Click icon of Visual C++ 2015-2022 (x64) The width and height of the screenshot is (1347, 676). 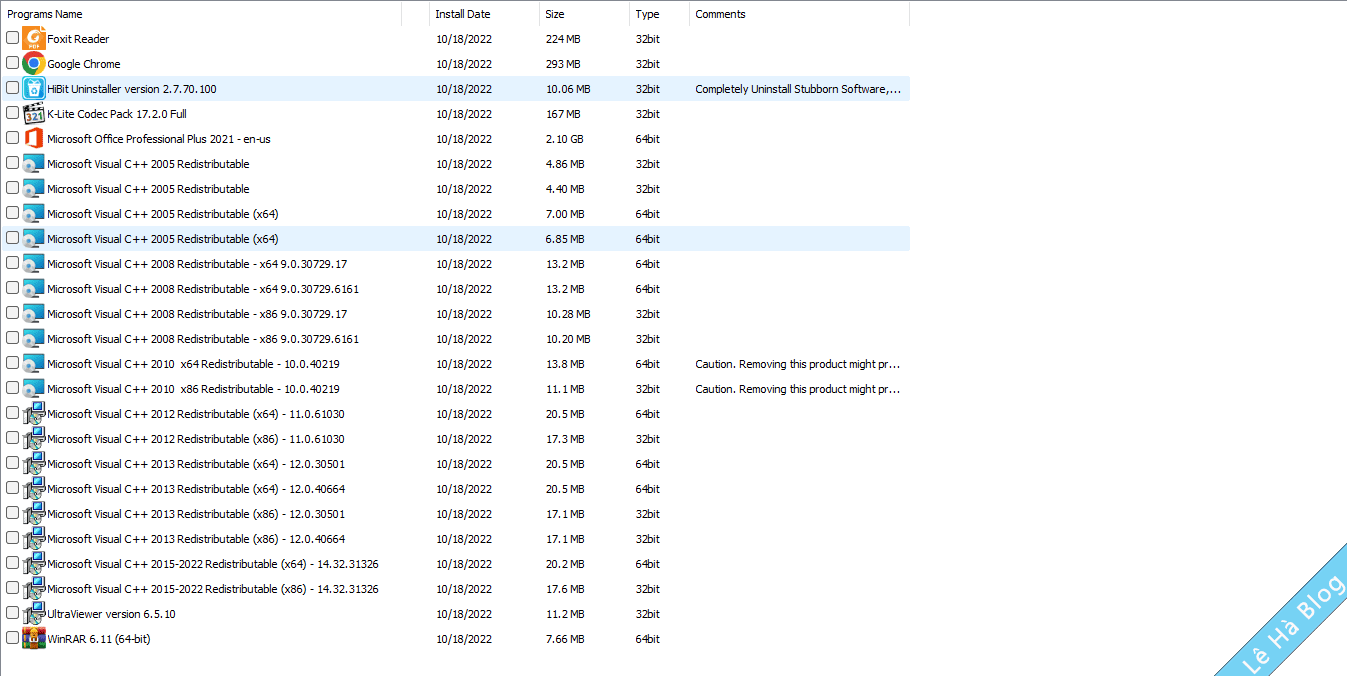coord(33,564)
